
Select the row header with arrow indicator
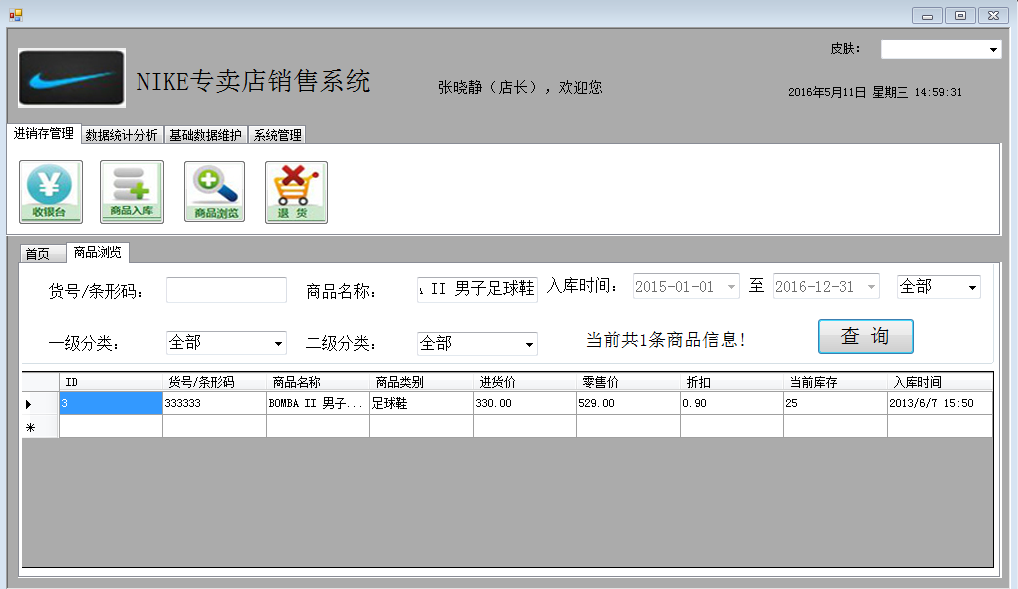tap(40, 403)
